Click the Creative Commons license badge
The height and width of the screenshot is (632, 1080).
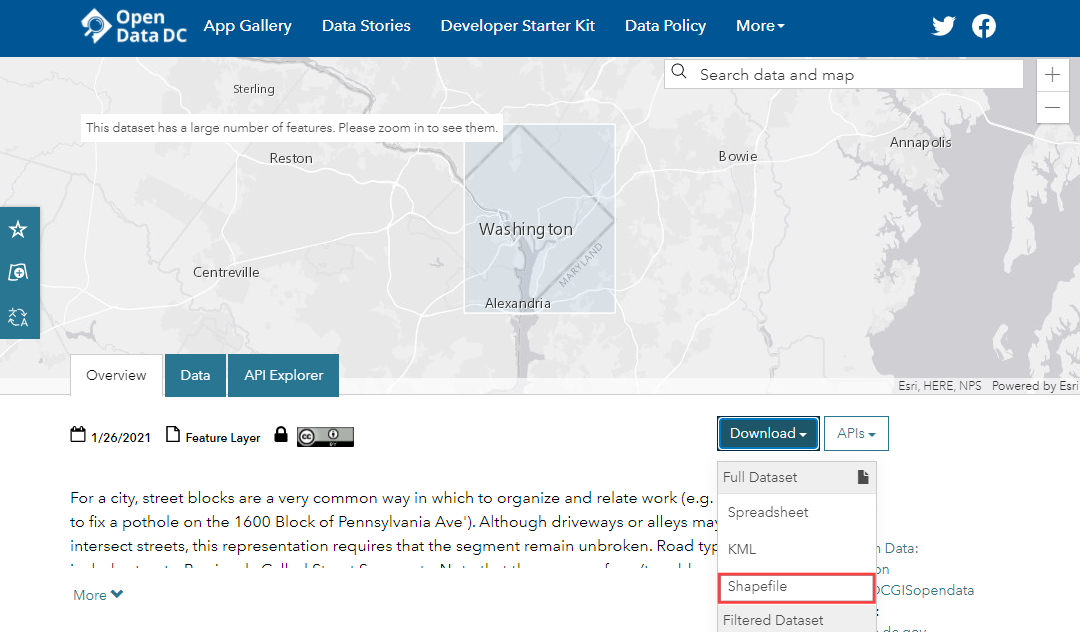click(325, 437)
